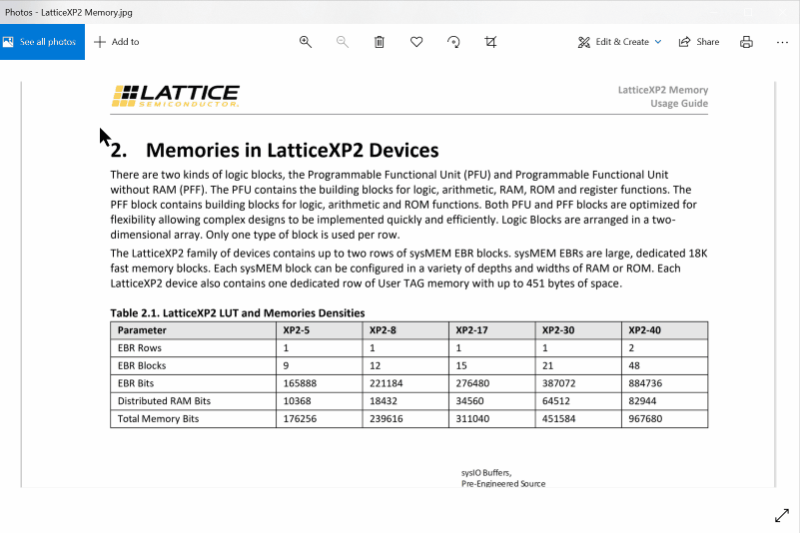Image resolution: width=800 pixels, height=533 pixels.
Task: Click EBR Blocks value 9
Action: [x=286, y=366]
